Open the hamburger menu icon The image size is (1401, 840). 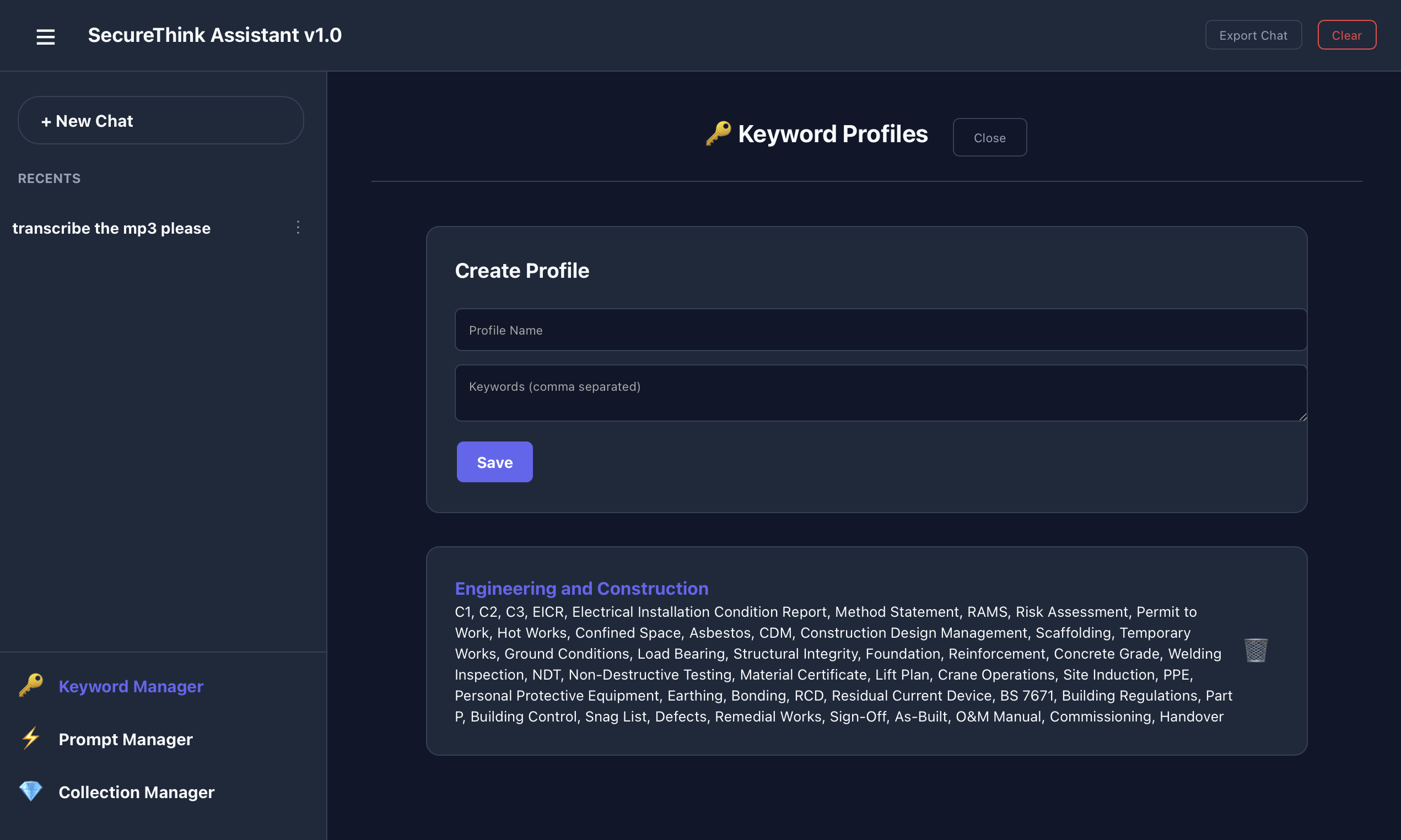click(46, 37)
